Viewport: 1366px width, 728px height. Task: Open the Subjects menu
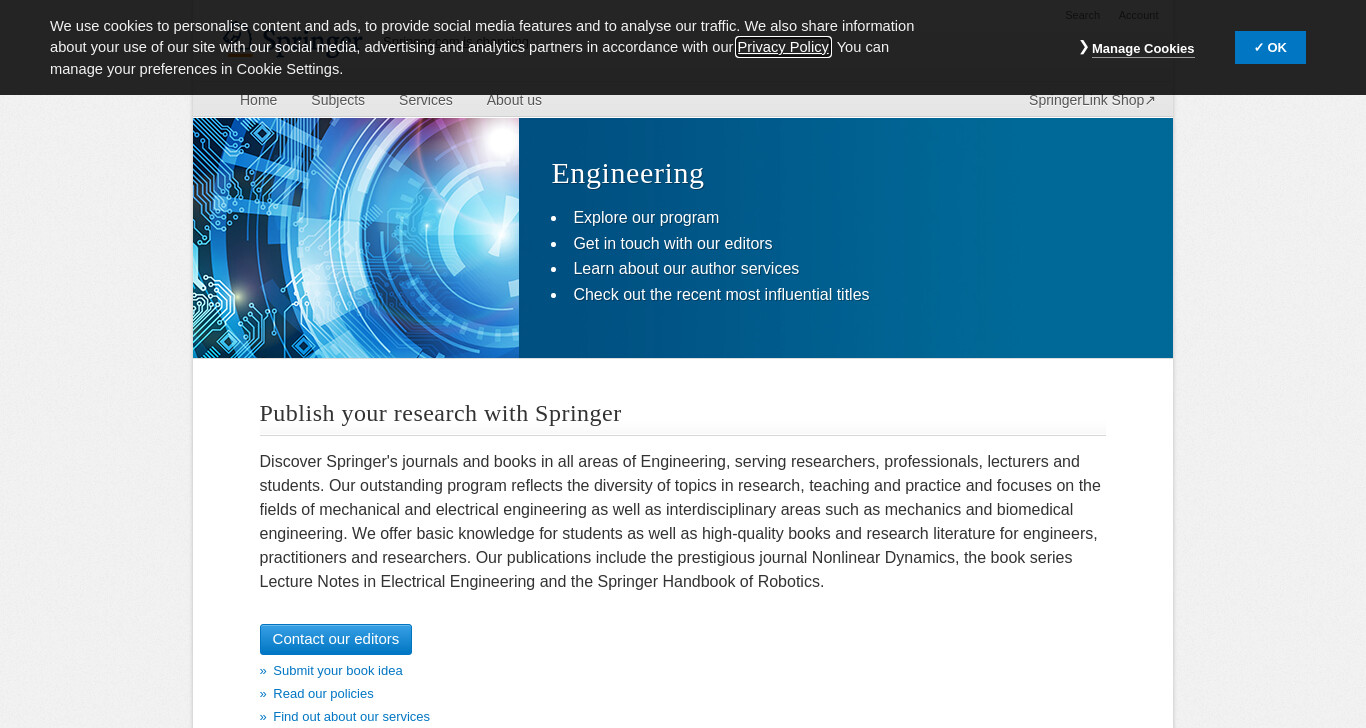click(338, 100)
